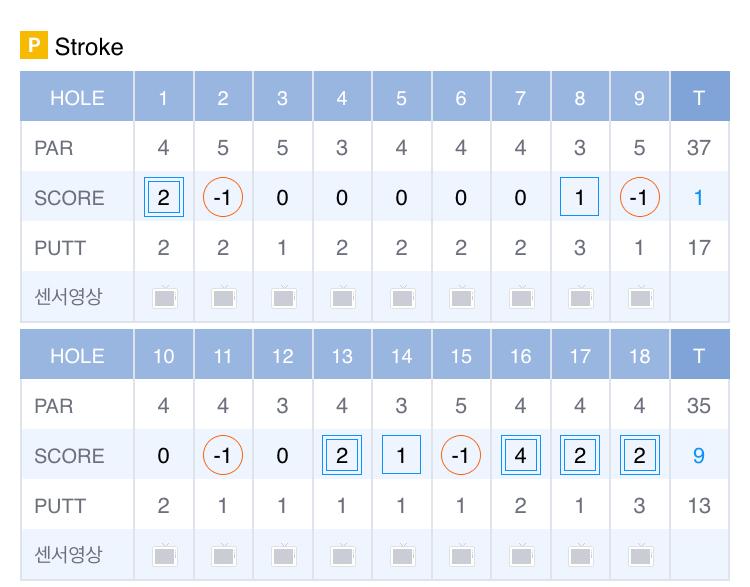This screenshot has width=750, height=587.
Task: Click the yellow P Stroke icon
Action: coord(34,46)
